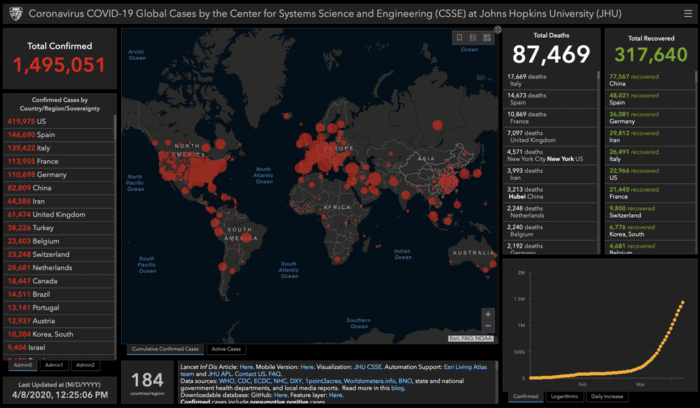Image resolution: width=700 pixels, height=408 pixels.
Task: Click the Contact US link
Action: click(250, 374)
